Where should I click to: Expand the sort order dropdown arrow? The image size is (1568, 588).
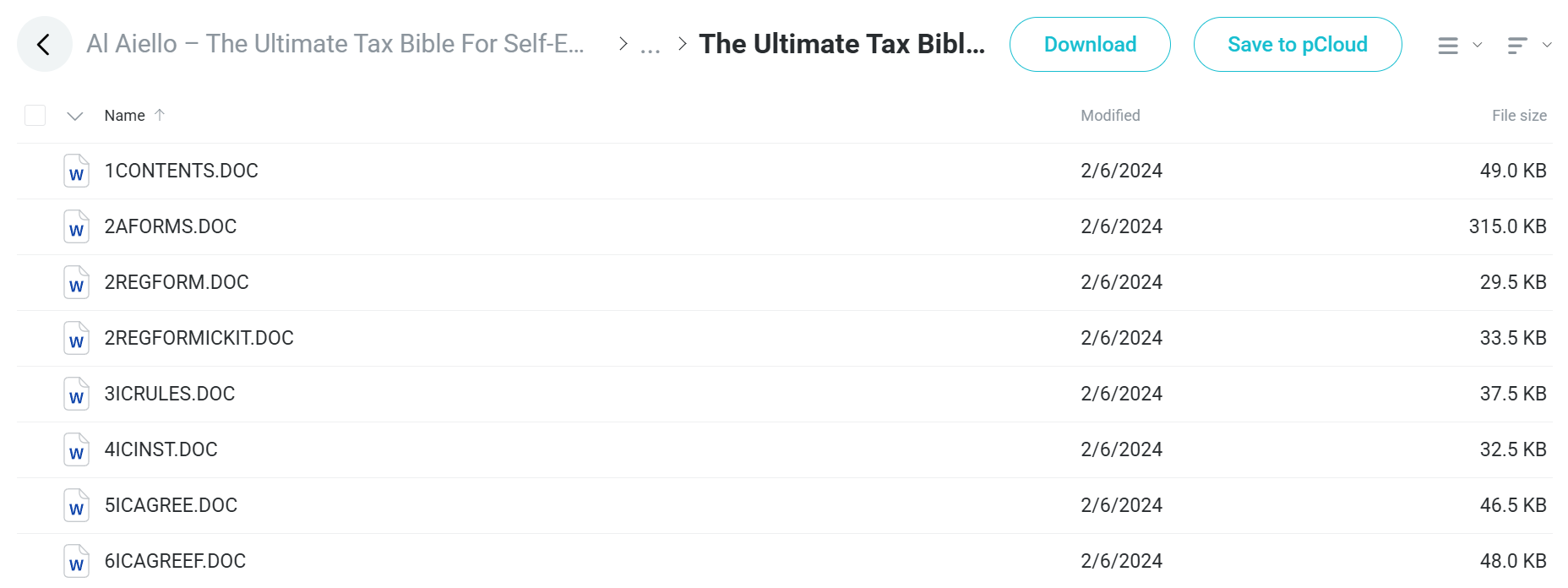click(1547, 45)
